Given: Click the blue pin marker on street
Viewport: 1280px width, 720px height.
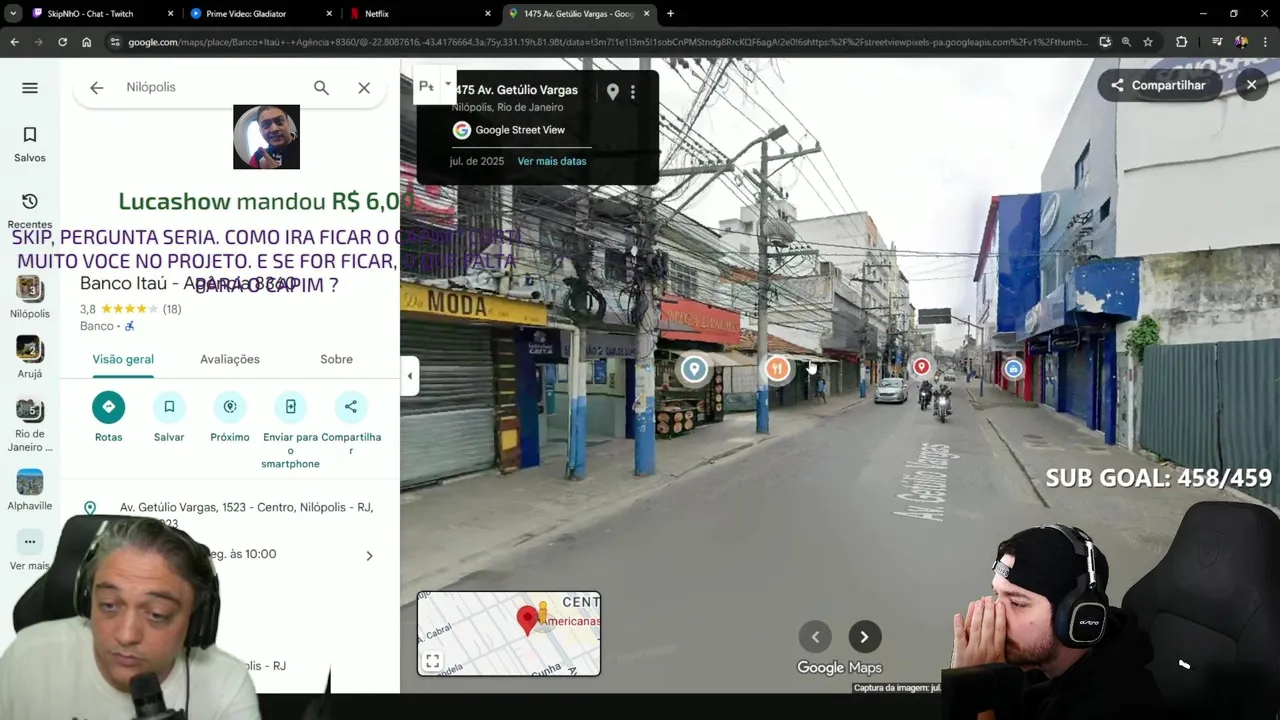Looking at the screenshot, I should [x=694, y=369].
